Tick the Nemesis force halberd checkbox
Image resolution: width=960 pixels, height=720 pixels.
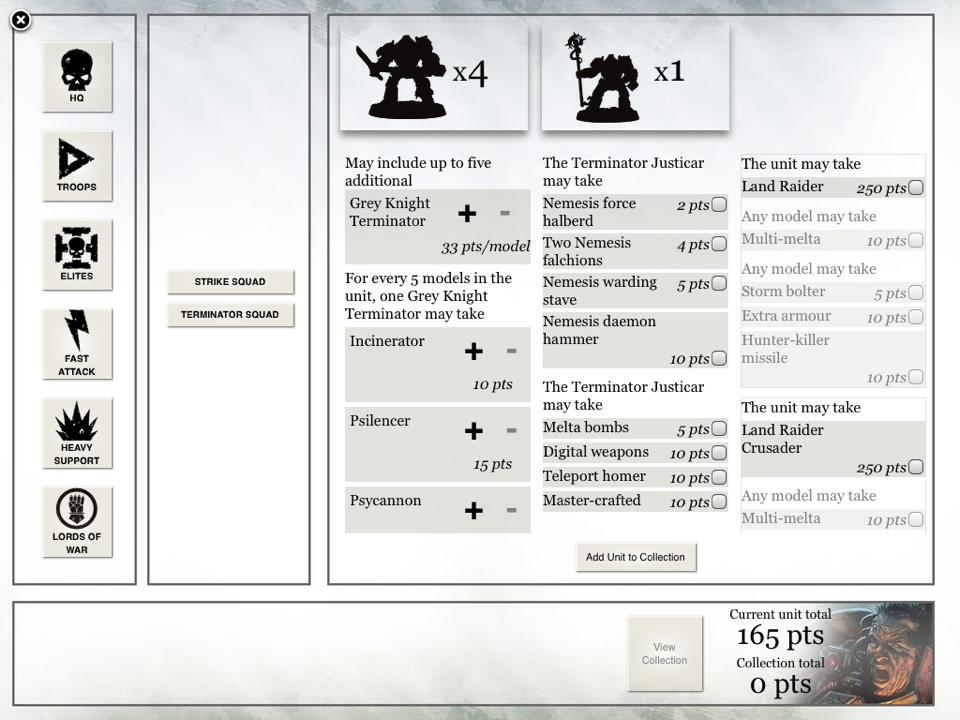719,204
